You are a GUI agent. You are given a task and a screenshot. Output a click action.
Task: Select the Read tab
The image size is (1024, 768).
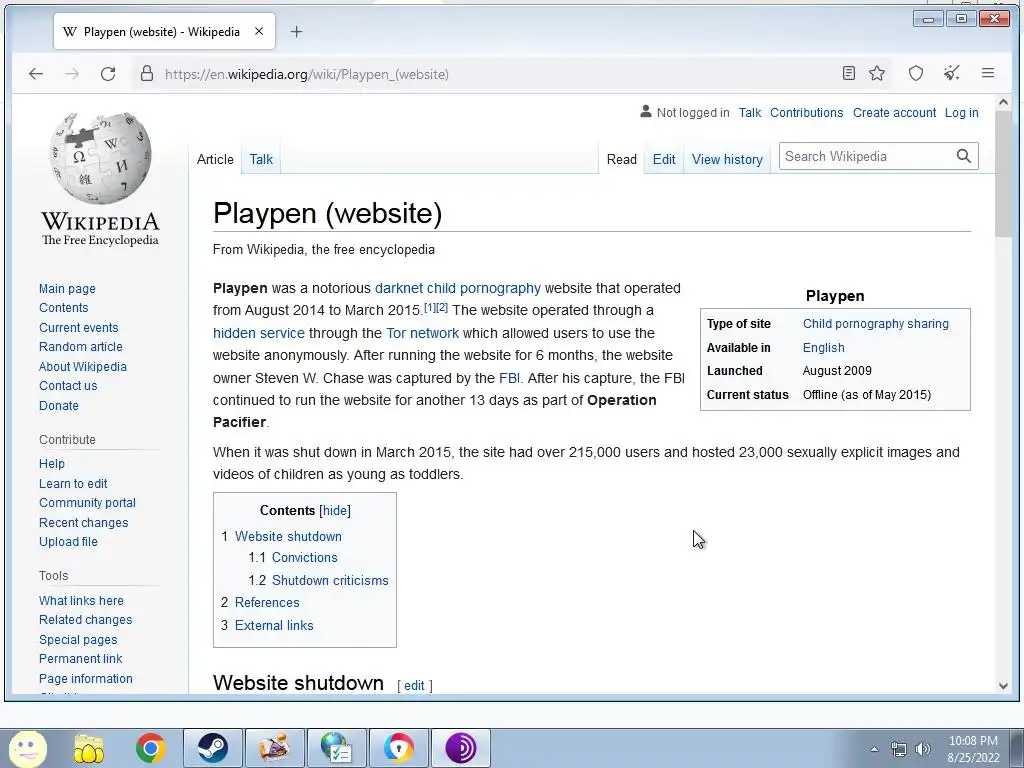point(622,159)
